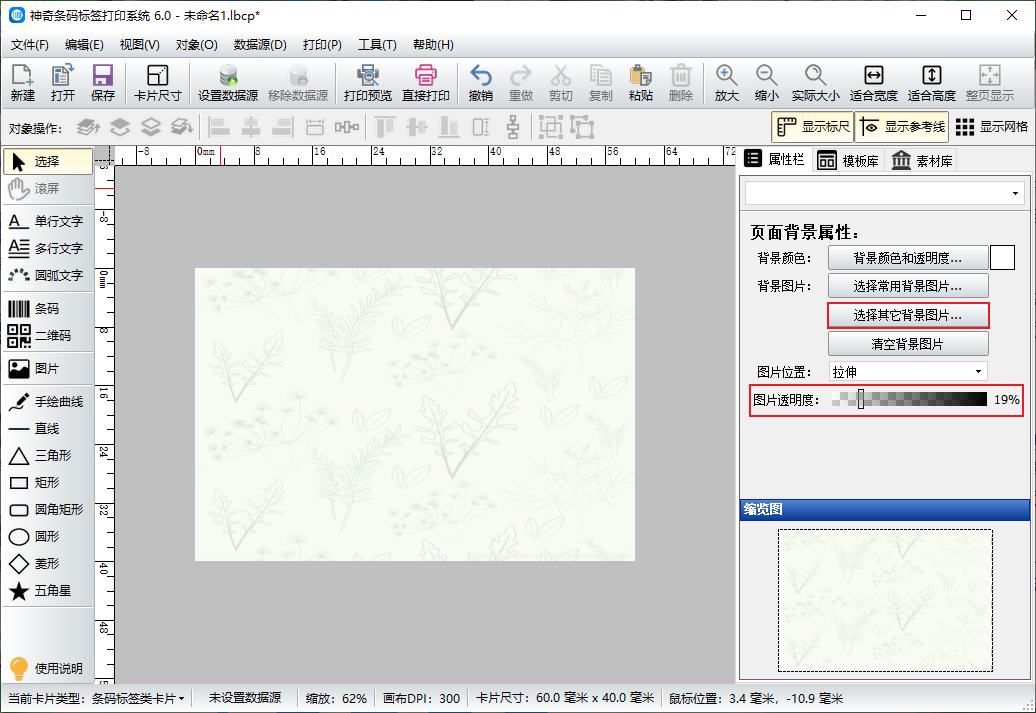Choose the 多行文字 text tool
The width and height of the screenshot is (1036, 713).
coord(48,248)
